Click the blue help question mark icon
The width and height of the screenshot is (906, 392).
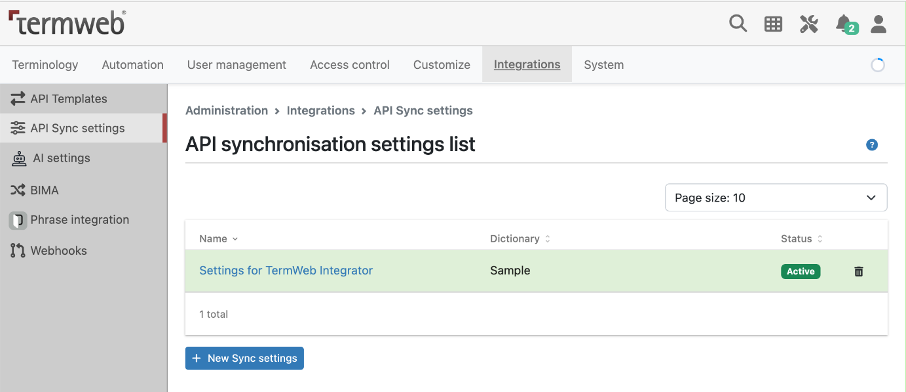pos(872,145)
